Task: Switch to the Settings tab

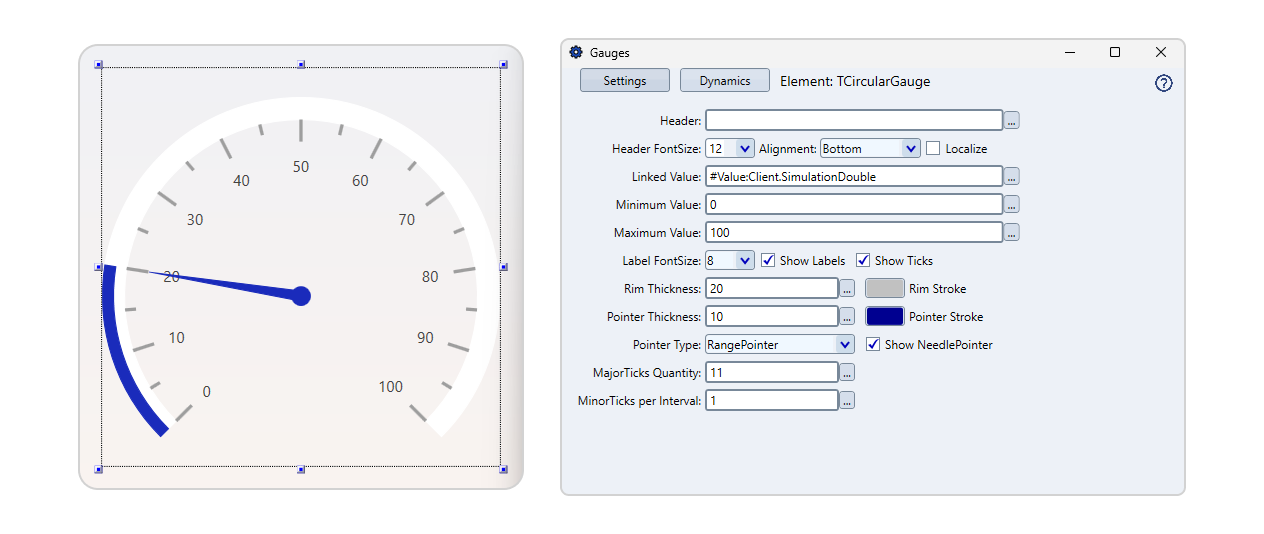Action: tap(625, 81)
